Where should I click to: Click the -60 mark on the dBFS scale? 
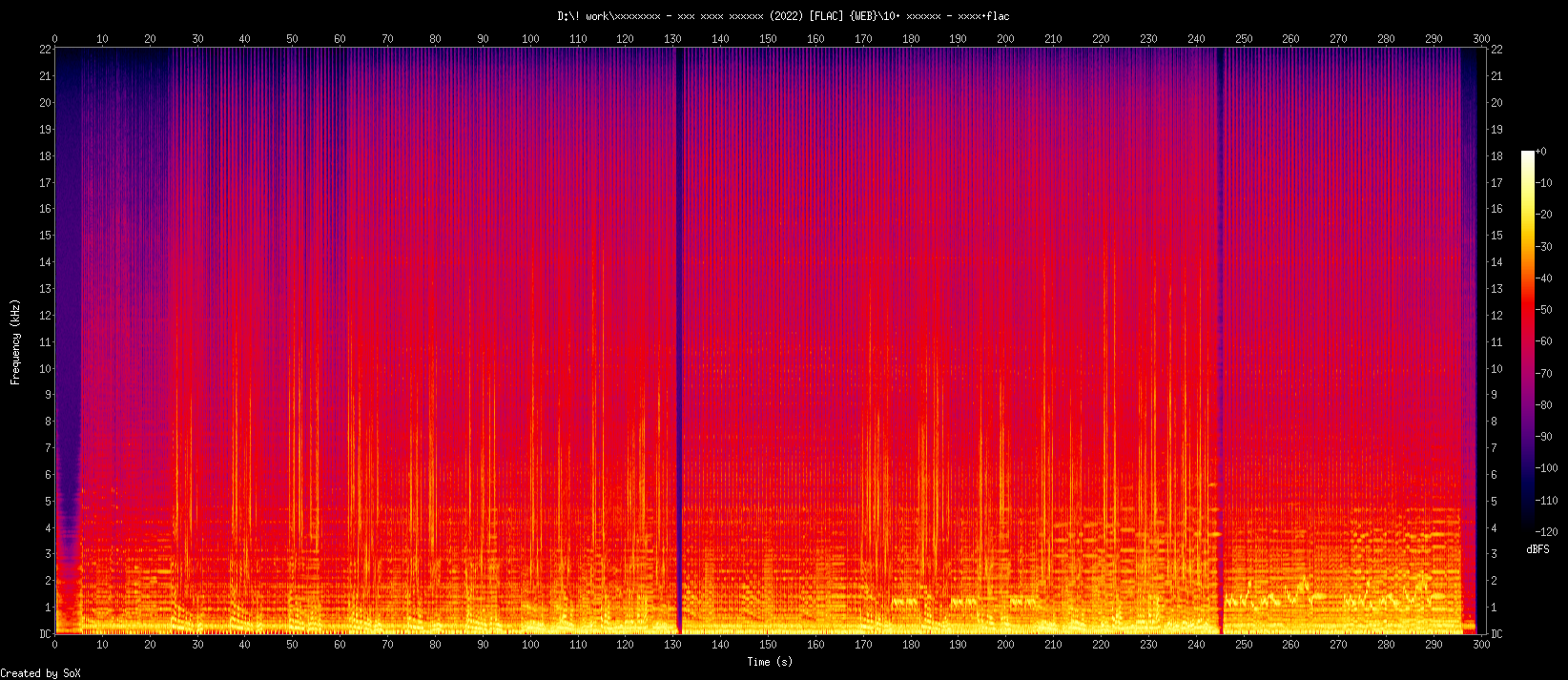pyautogui.click(x=1545, y=341)
